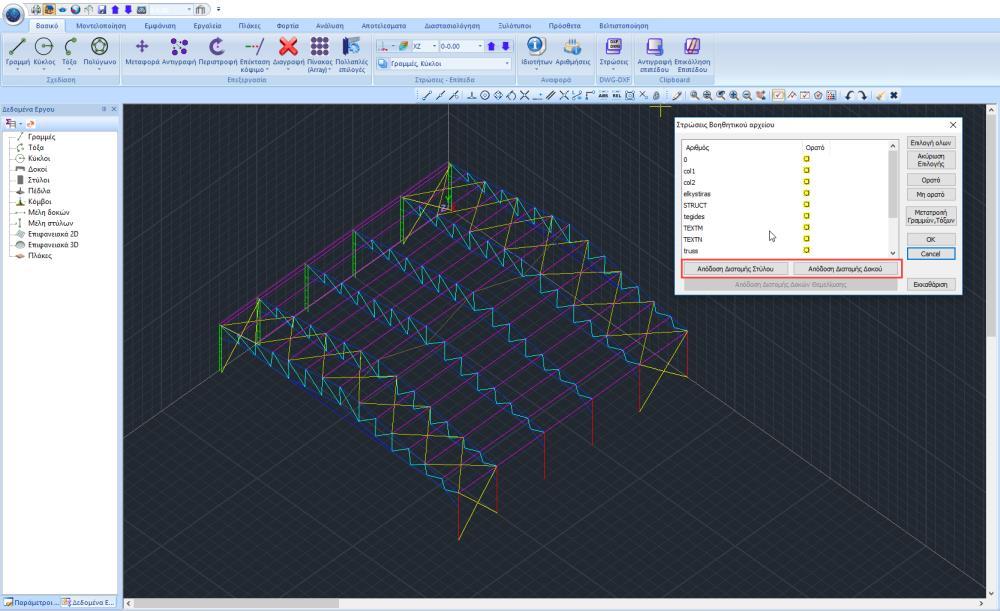The image size is (1000, 611).
Task: Open Πολλαπλές επιλογές multiple selection tool
Action: 351,54
